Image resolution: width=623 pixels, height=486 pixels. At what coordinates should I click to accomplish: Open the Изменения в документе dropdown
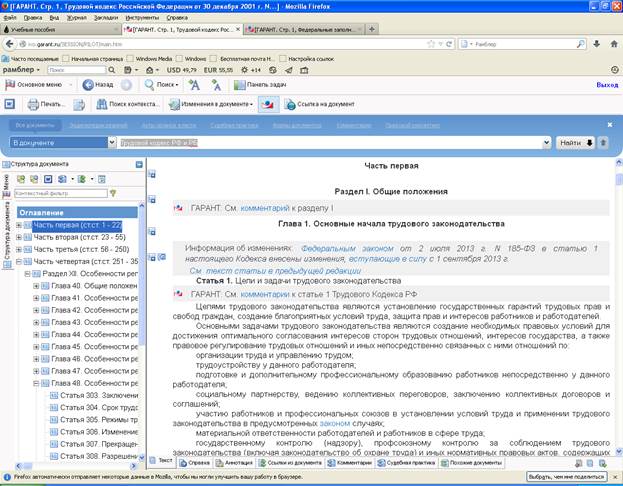[x=212, y=104]
